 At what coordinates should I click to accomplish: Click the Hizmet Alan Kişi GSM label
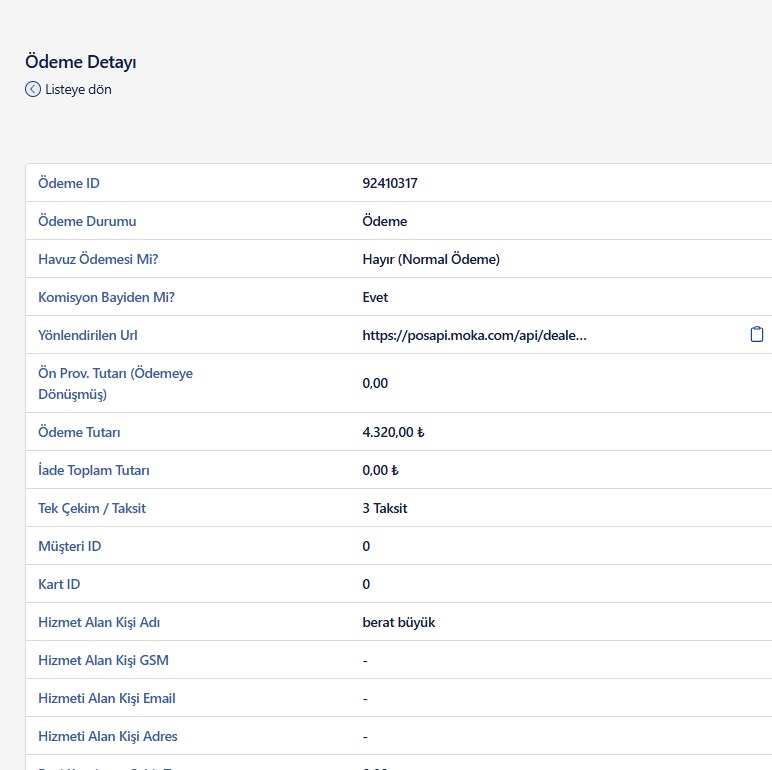(103, 660)
